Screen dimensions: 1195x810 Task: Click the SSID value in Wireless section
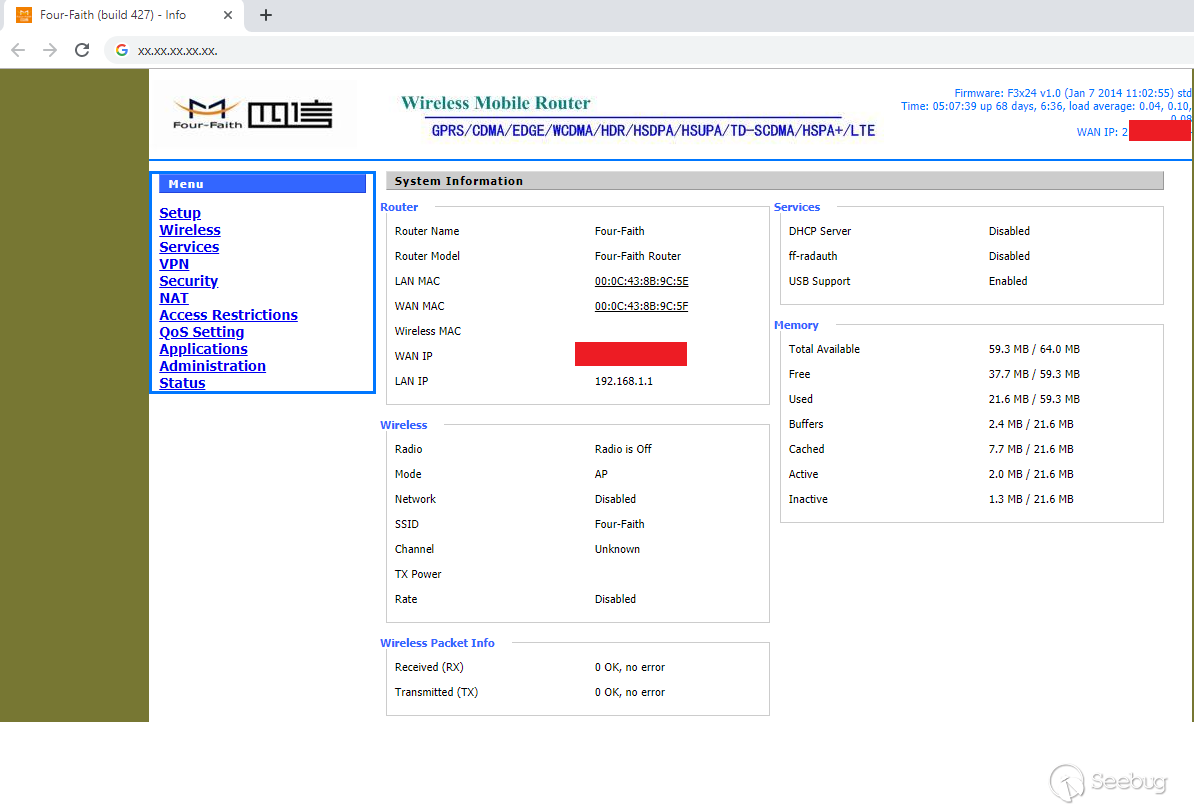[x=620, y=524]
